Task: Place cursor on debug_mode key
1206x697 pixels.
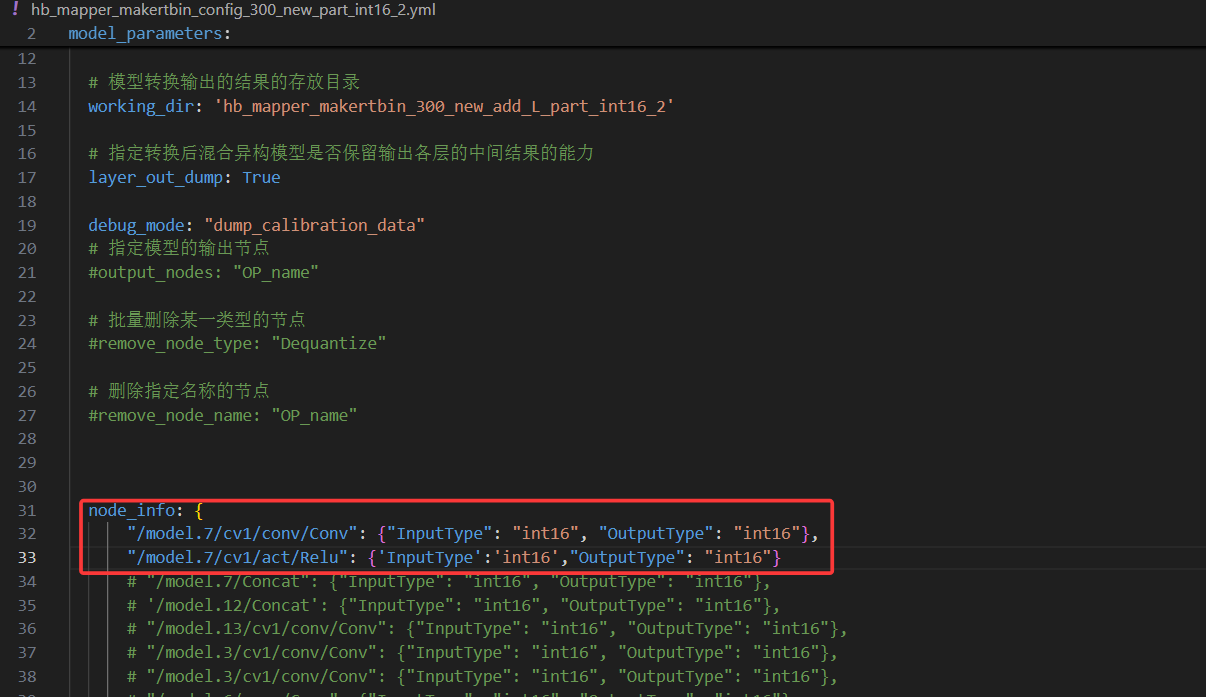Action: point(136,225)
